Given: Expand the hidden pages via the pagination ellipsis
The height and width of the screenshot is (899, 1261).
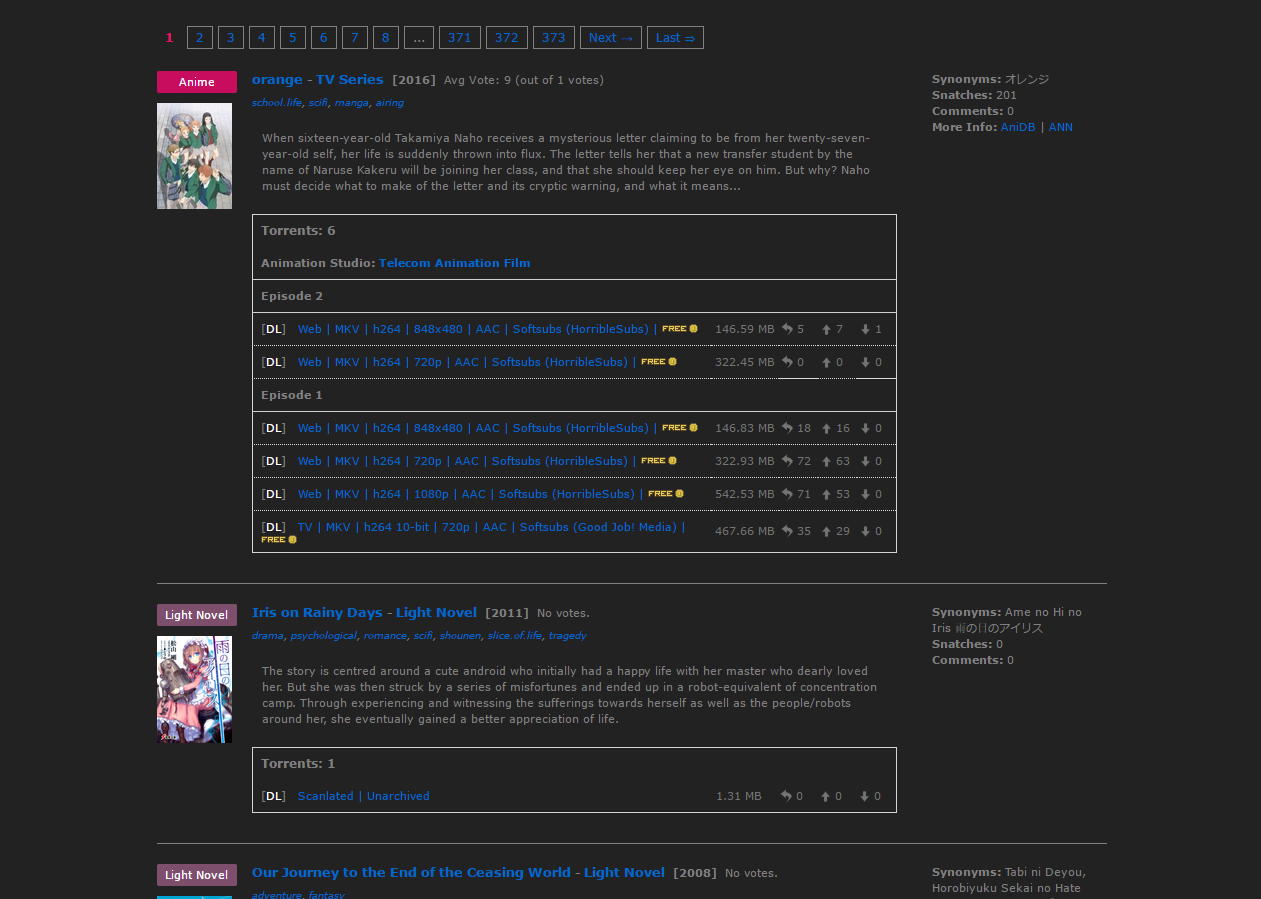Looking at the screenshot, I should click(x=418, y=37).
